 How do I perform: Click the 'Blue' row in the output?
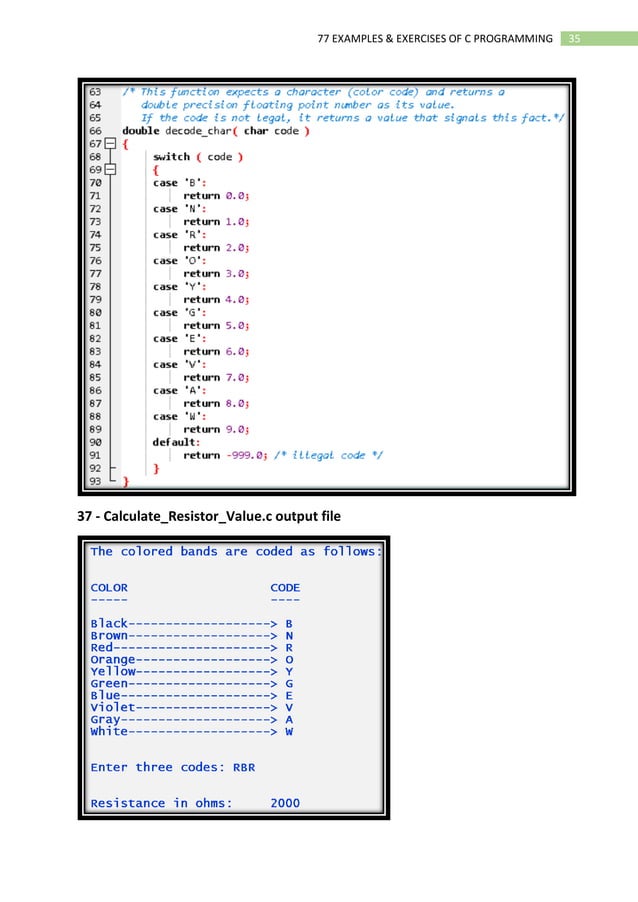tap(192, 695)
